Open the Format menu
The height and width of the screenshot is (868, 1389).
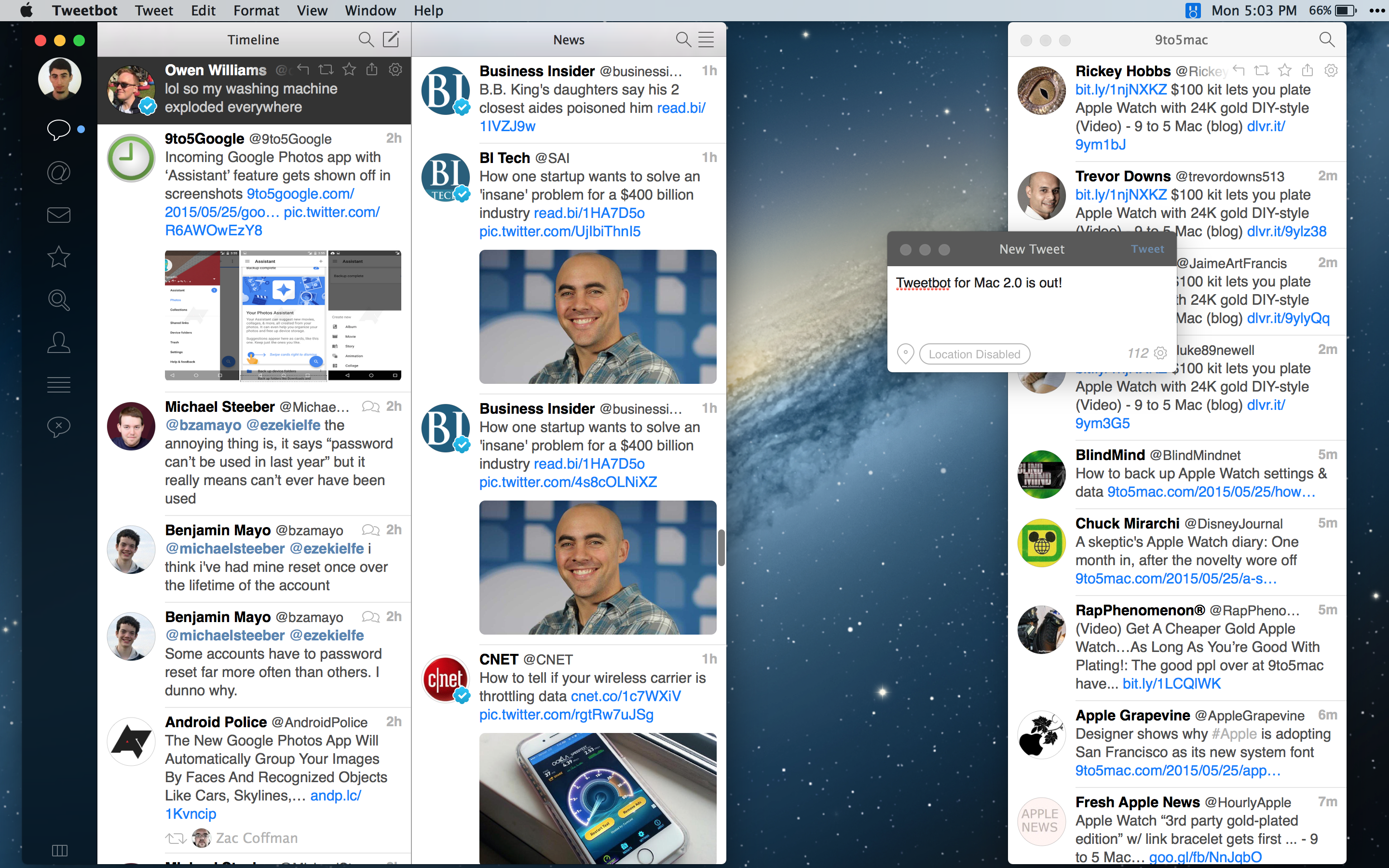point(256,10)
